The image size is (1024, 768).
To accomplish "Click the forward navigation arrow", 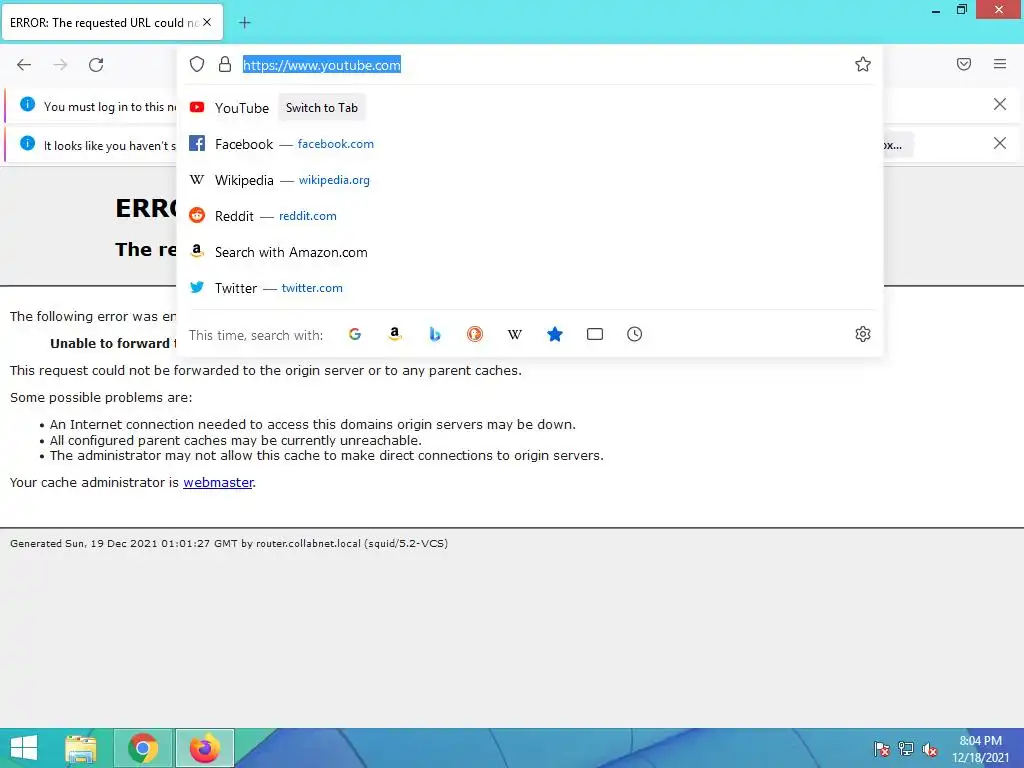I will tap(60, 65).
